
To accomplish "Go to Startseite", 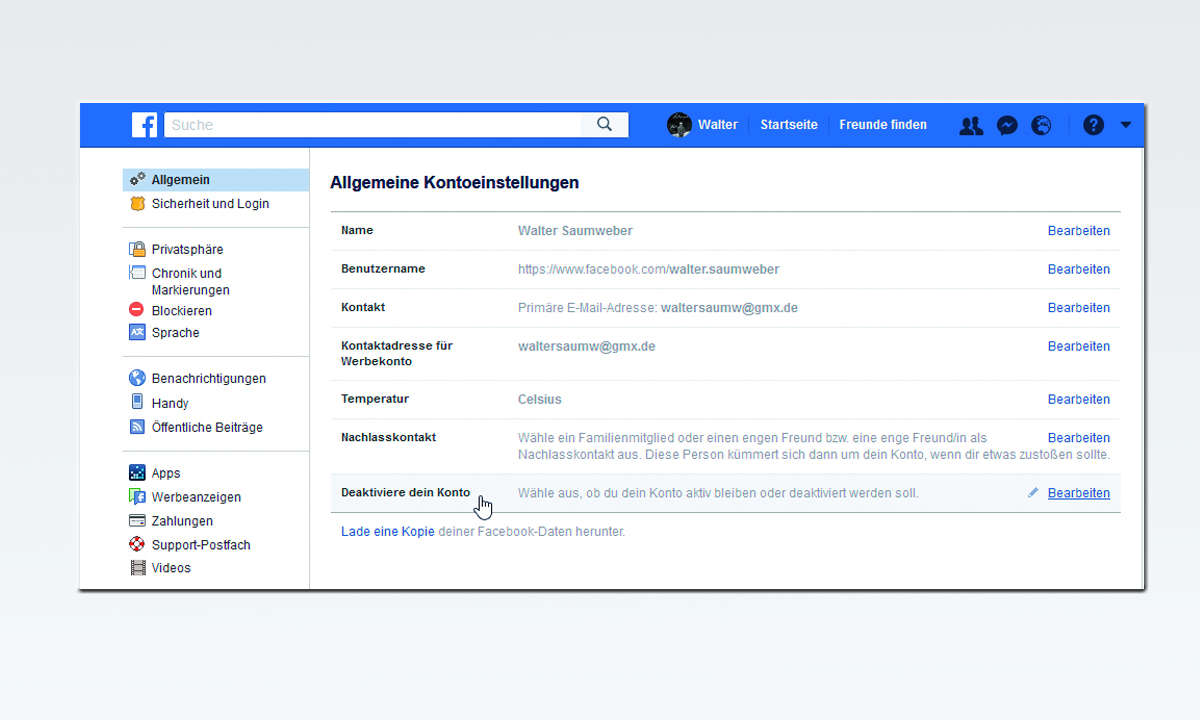I will [789, 125].
